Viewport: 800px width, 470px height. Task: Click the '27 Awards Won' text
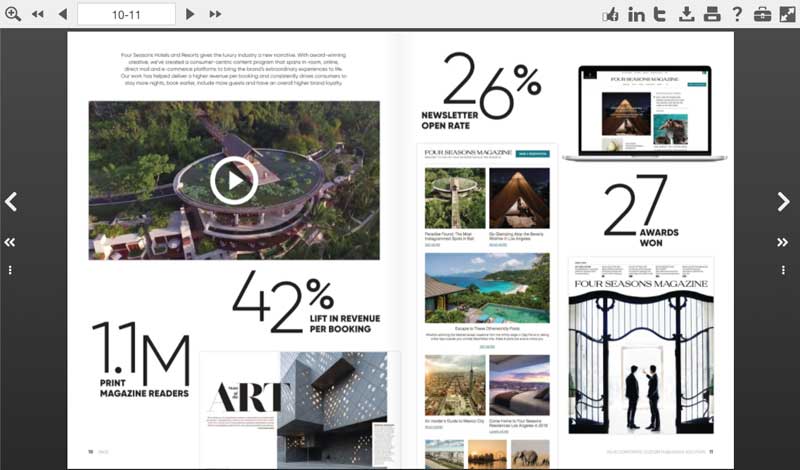[641, 211]
